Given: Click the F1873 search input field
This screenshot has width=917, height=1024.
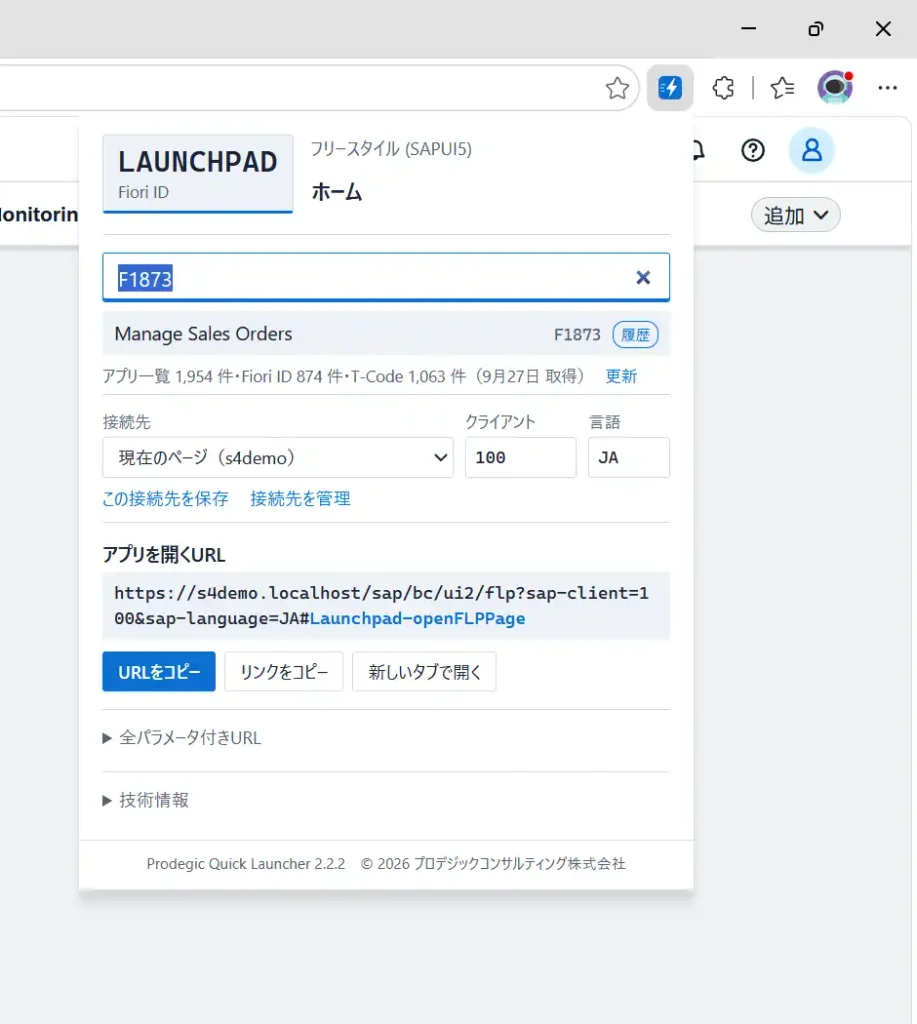Looking at the screenshot, I should tap(385, 278).
